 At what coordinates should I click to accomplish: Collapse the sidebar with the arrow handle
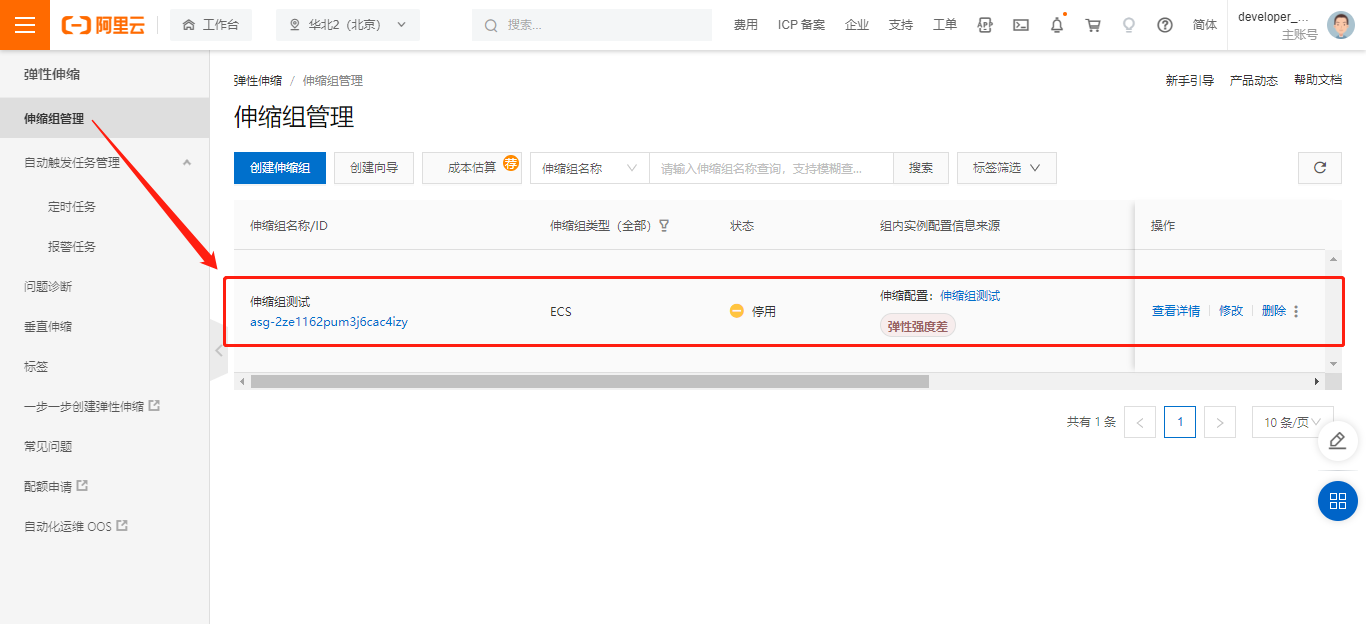click(x=218, y=351)
